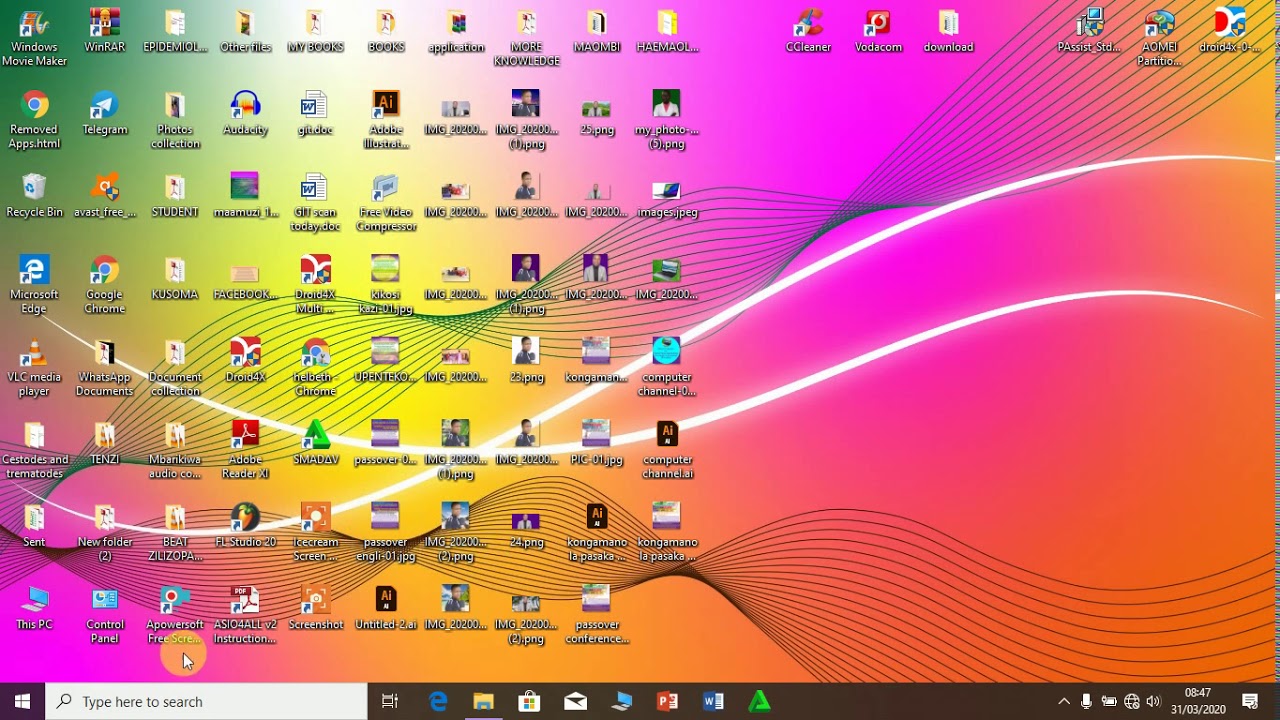The width and height of the screenshot is (1280, 720).
Task: Open Microsoft Store from the taskbar
Action: (x=530, y=701)
